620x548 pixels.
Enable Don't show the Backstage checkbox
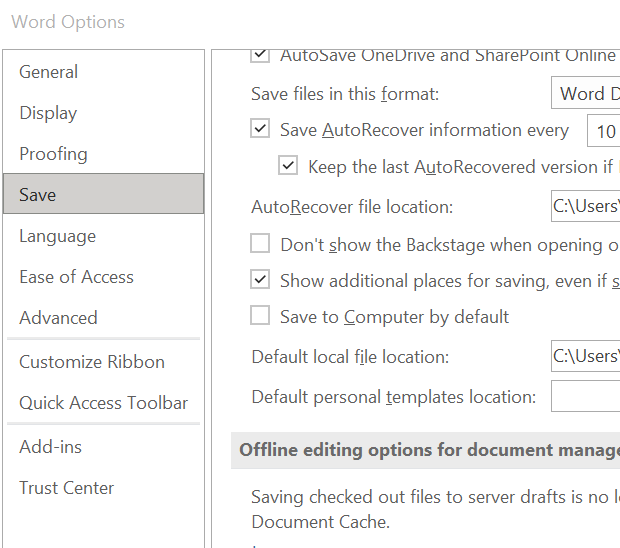tap(260, 244)
